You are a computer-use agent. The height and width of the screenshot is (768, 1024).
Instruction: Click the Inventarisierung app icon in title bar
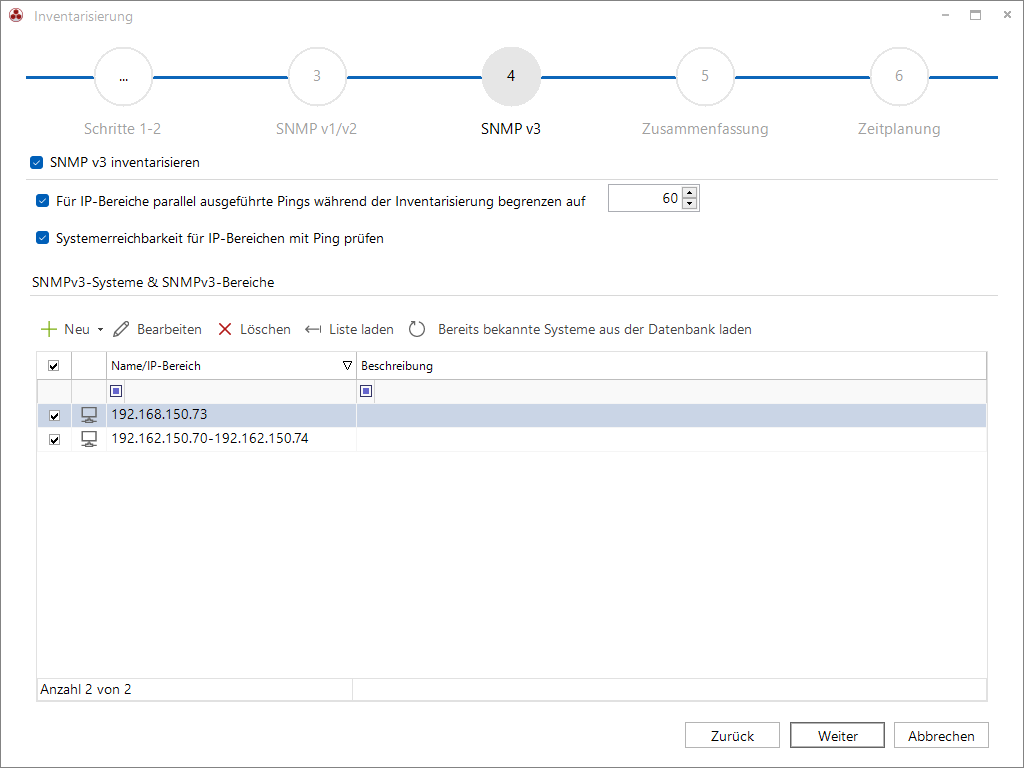(x=16, y=16)
